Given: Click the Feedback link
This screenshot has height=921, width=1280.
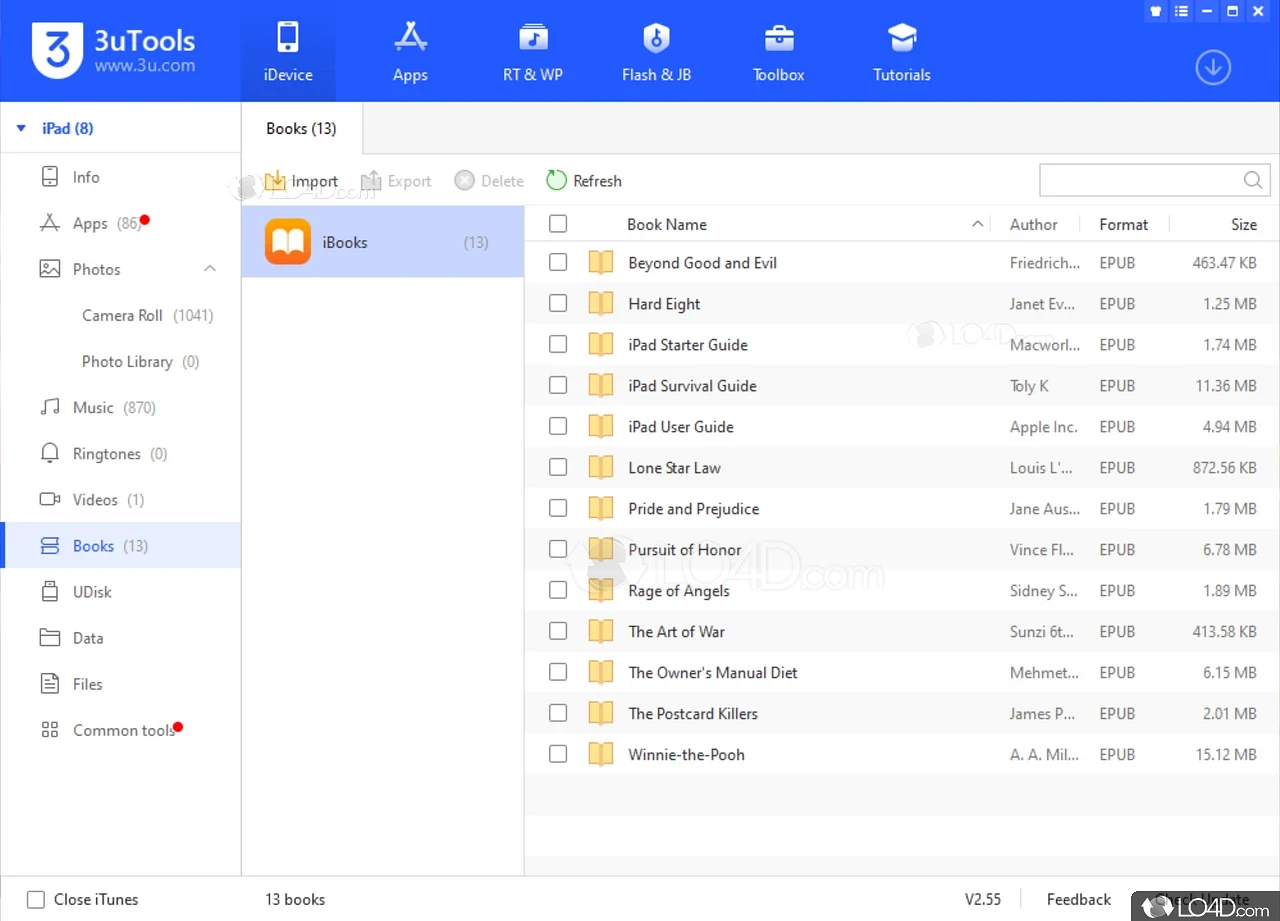Looking at the screenshot, I should tap(1078, 900).
